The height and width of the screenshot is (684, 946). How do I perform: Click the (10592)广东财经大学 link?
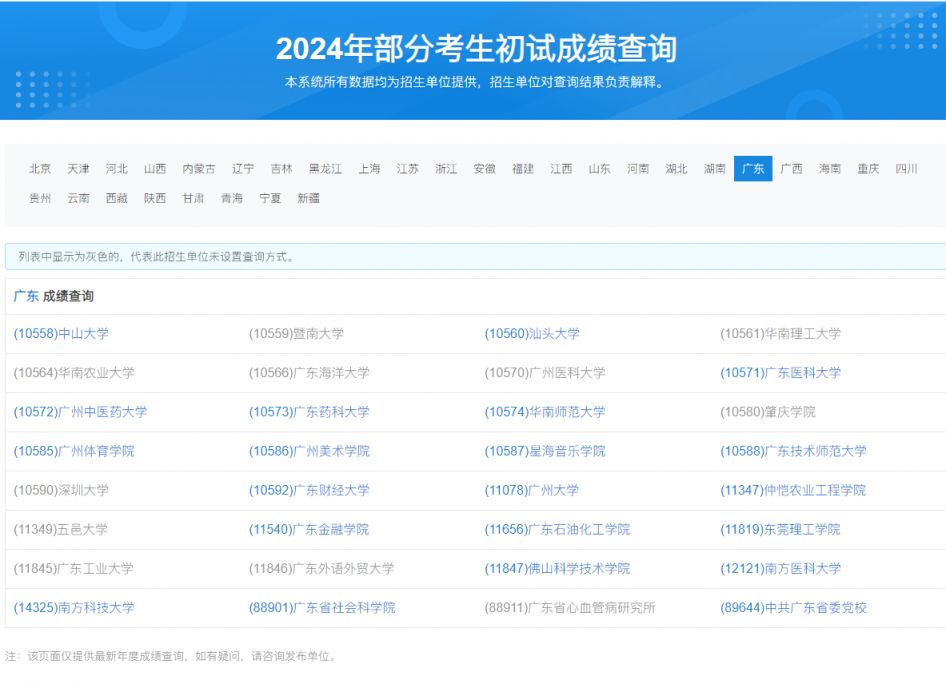point(309,491)
